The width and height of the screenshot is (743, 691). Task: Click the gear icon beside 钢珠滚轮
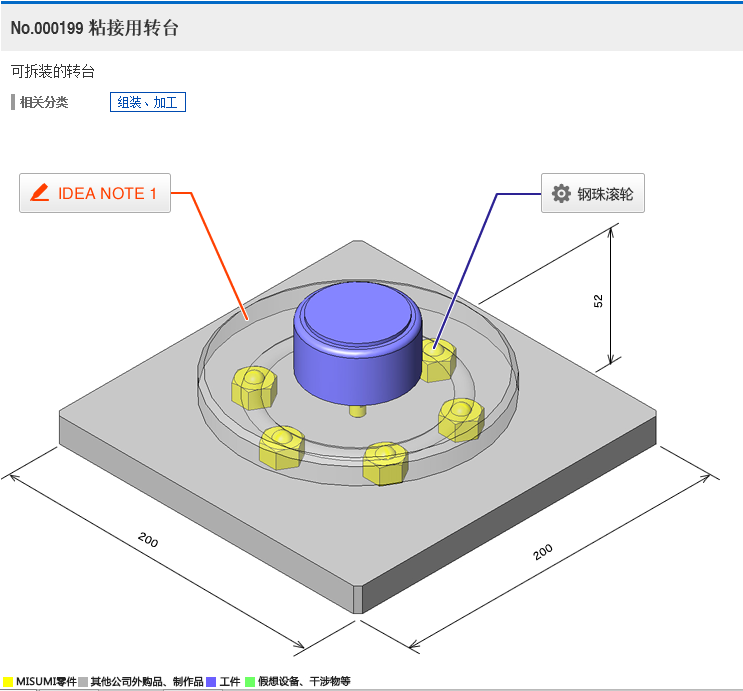tap(561, 193)
